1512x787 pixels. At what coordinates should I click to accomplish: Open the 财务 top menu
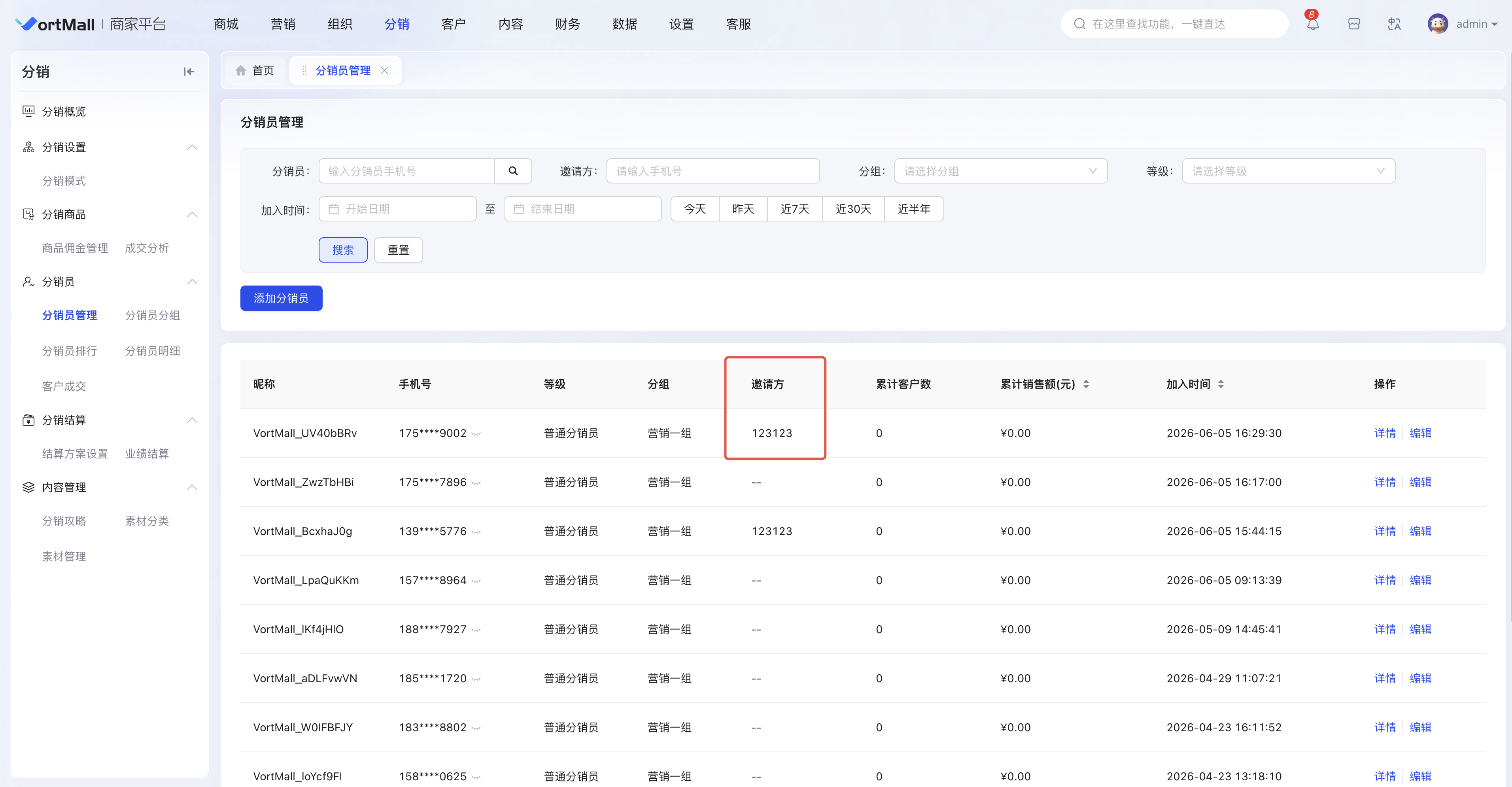coord(567,24)
